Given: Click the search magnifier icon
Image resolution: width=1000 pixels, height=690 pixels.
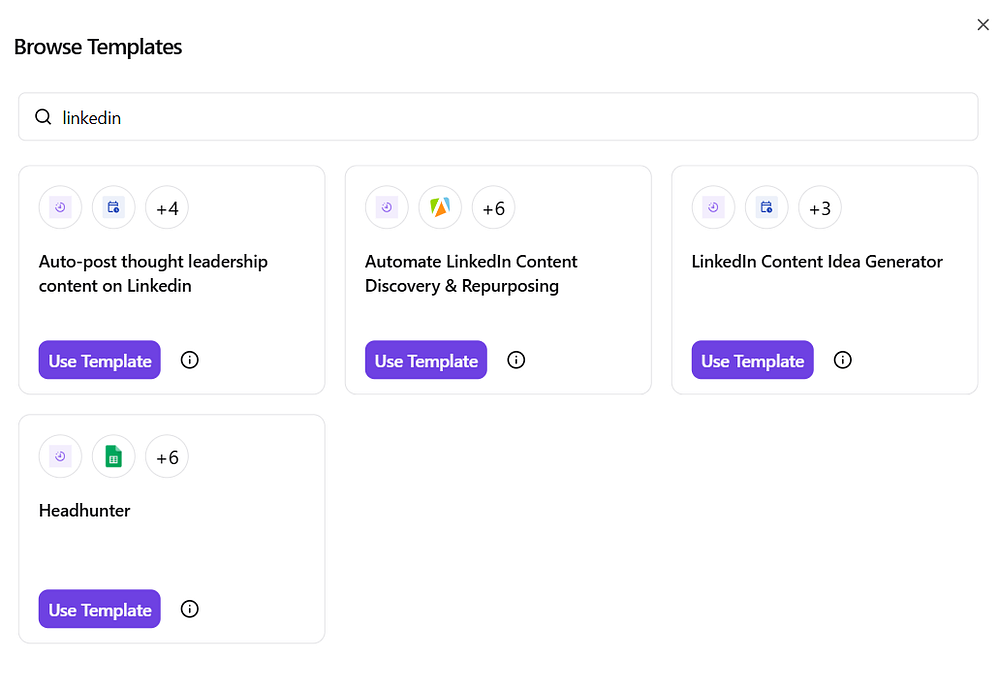Looking at the screenshot, I should (43, 117).
